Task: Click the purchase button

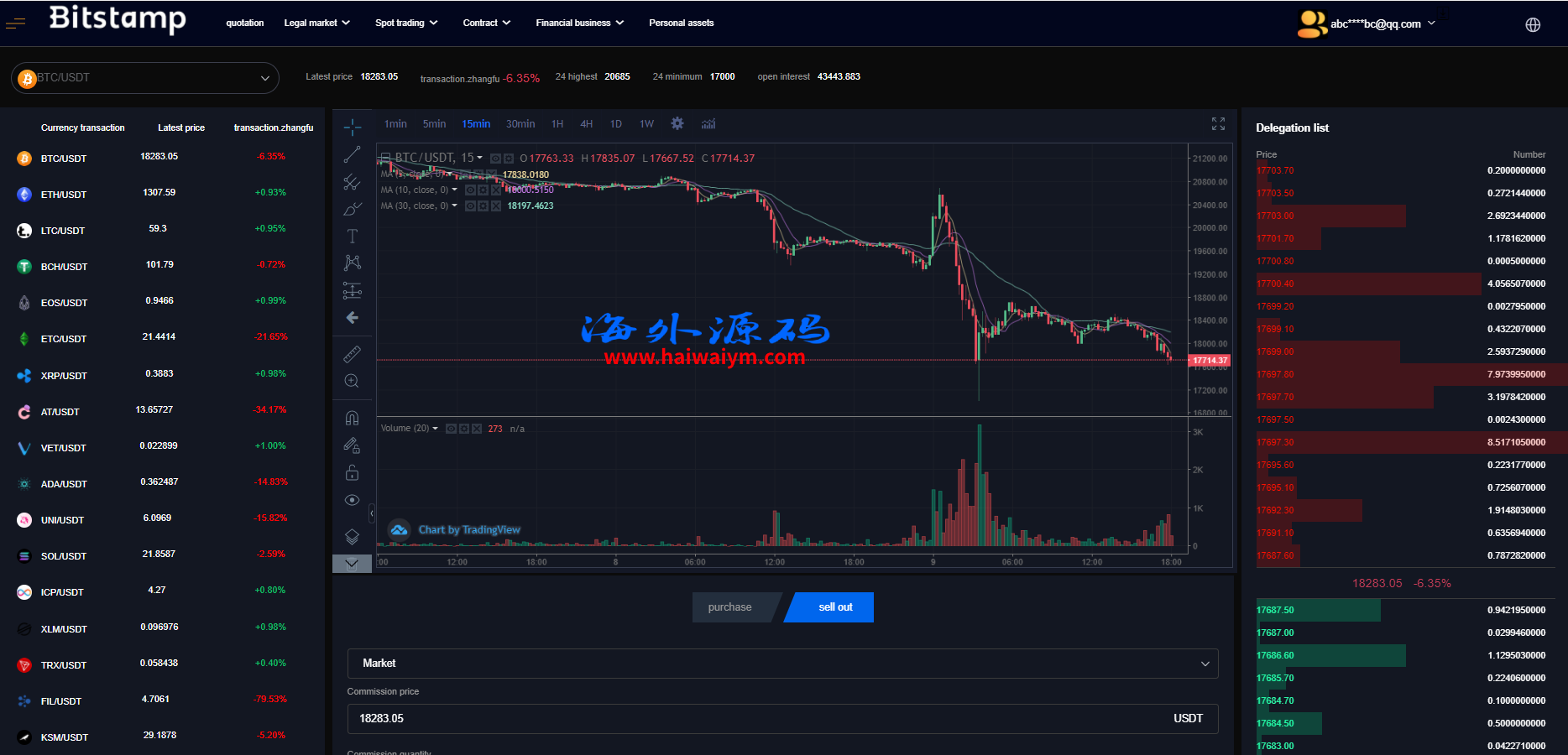Action: [730, 607]
